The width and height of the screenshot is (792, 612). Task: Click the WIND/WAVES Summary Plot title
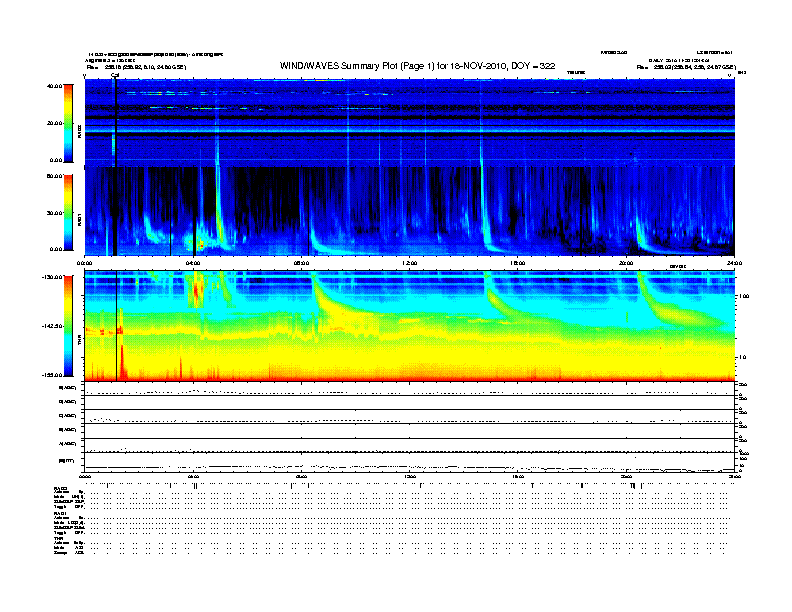(x=417, y=66)
